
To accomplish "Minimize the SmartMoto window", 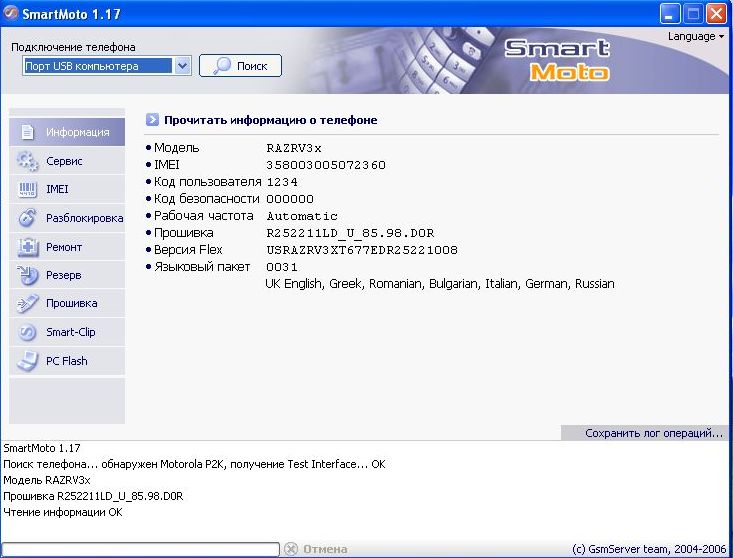I will click(669, 14).
